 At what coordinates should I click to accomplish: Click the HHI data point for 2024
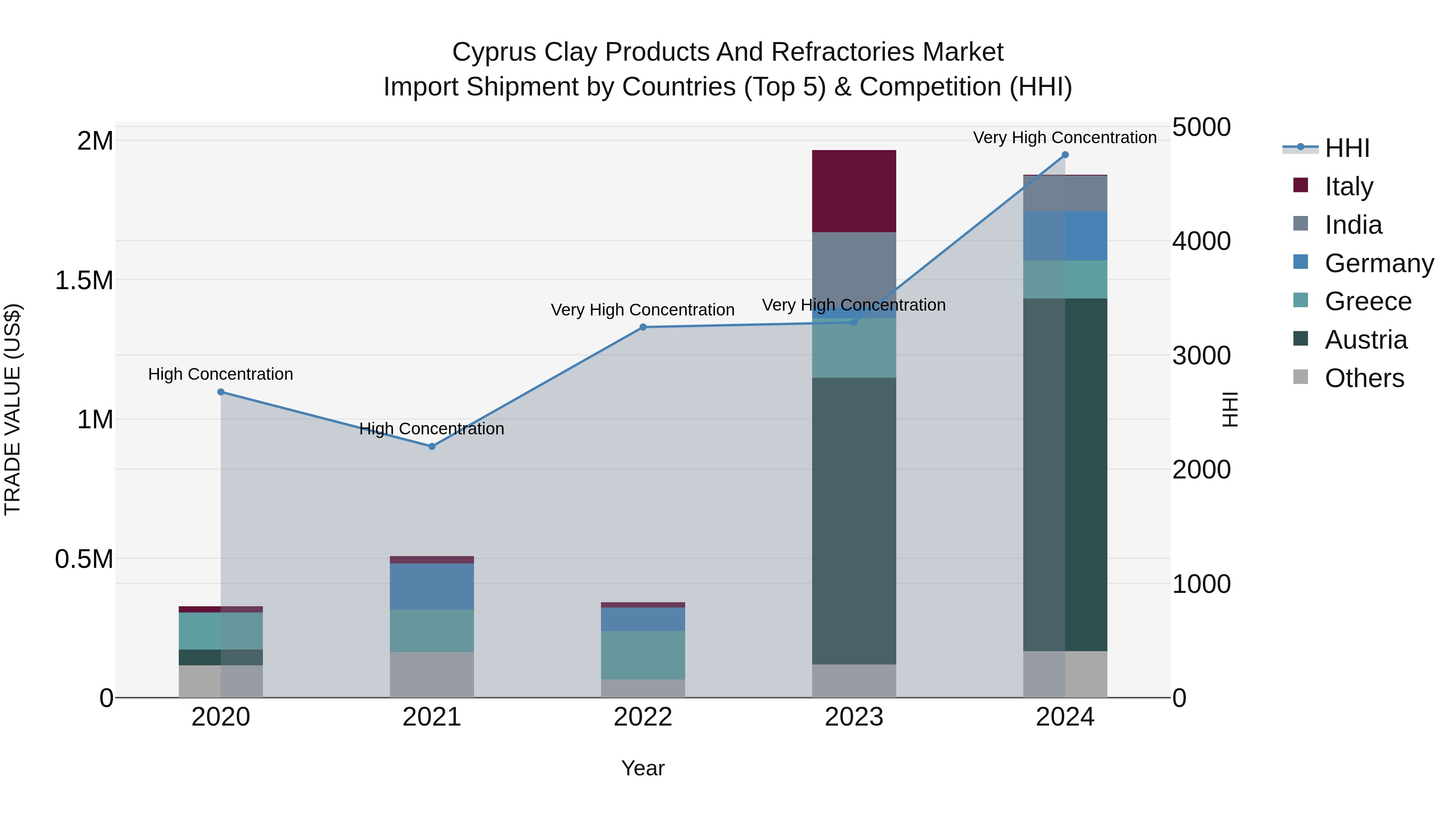click(1065, 155)
